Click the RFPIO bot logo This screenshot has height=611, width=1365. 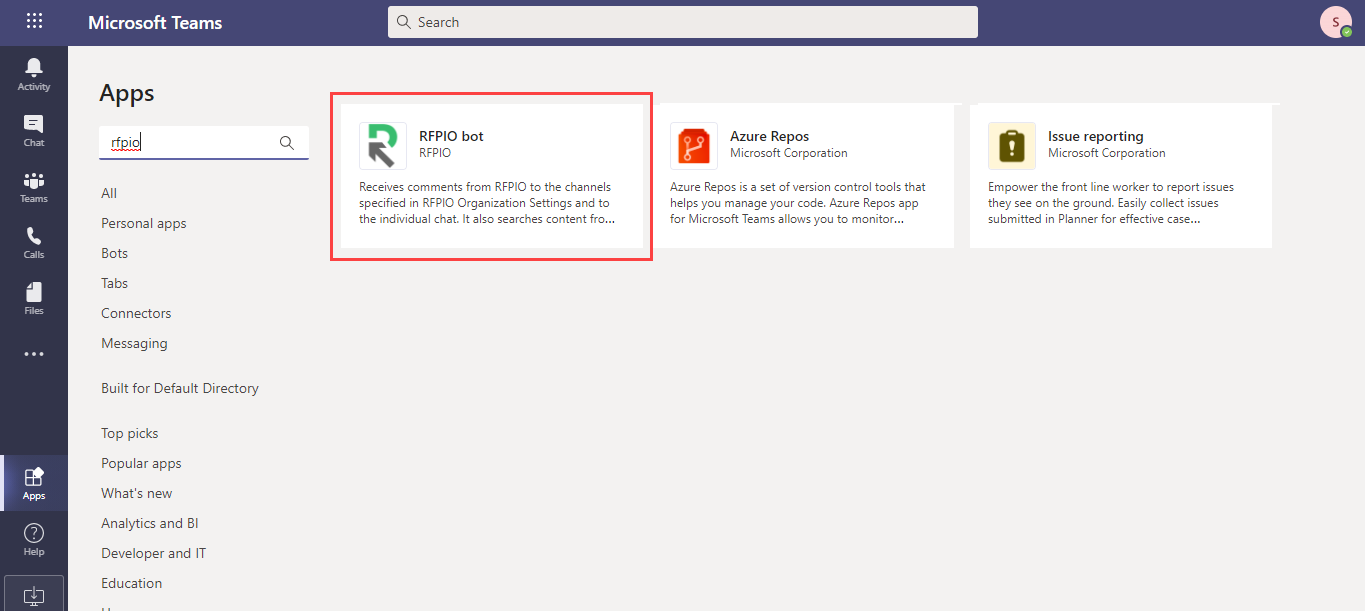383,146
